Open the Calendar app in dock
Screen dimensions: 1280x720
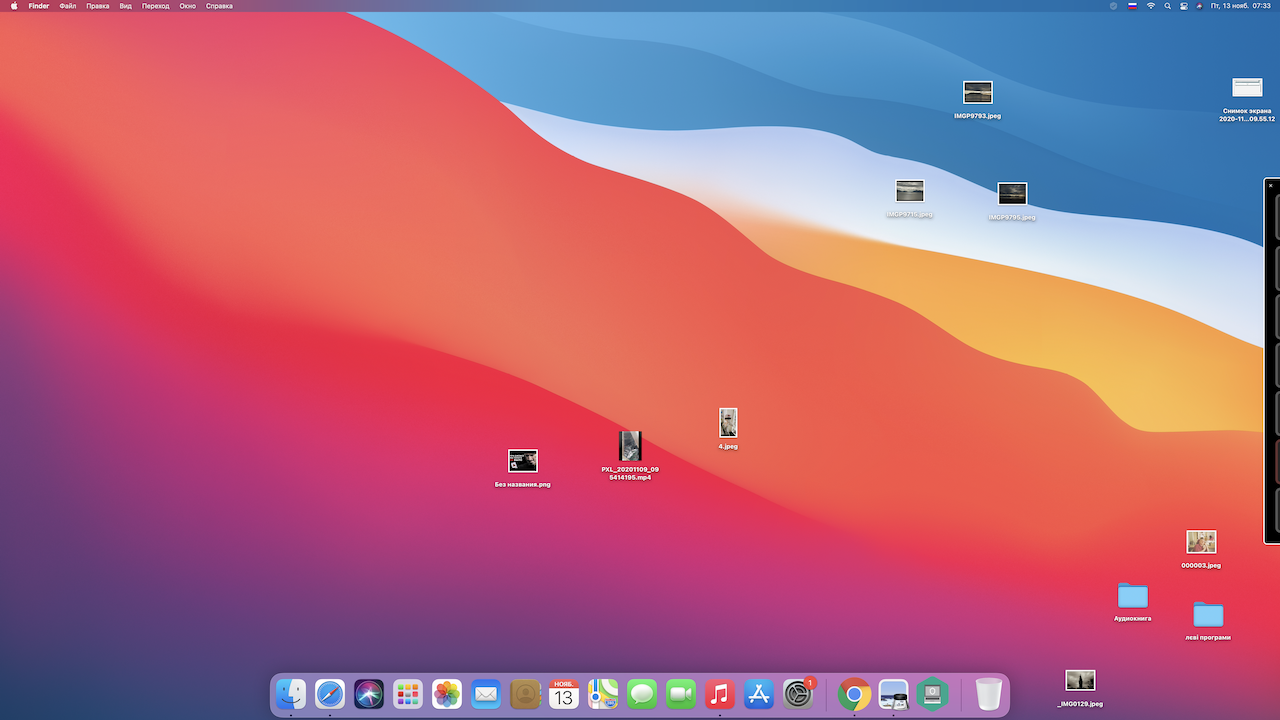[564, 693]
